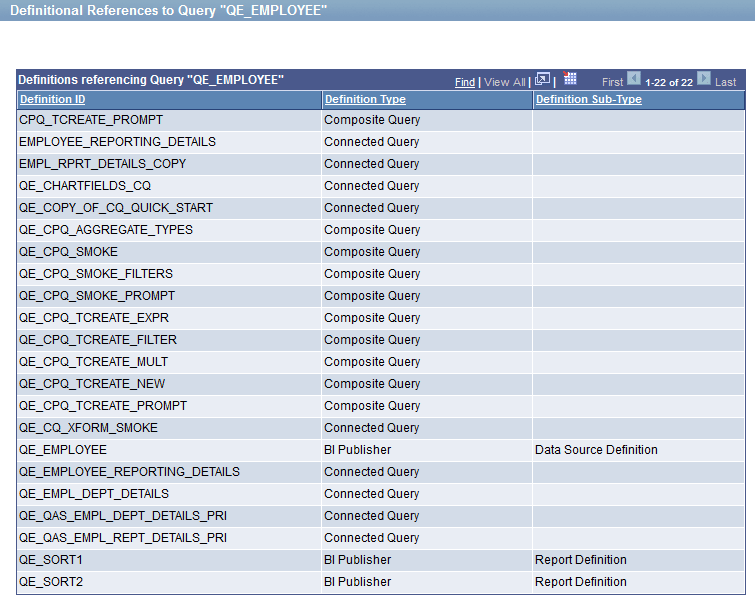
Task: Click the 1-22 of 22 row counter
Action: click(x=669, y=82)
